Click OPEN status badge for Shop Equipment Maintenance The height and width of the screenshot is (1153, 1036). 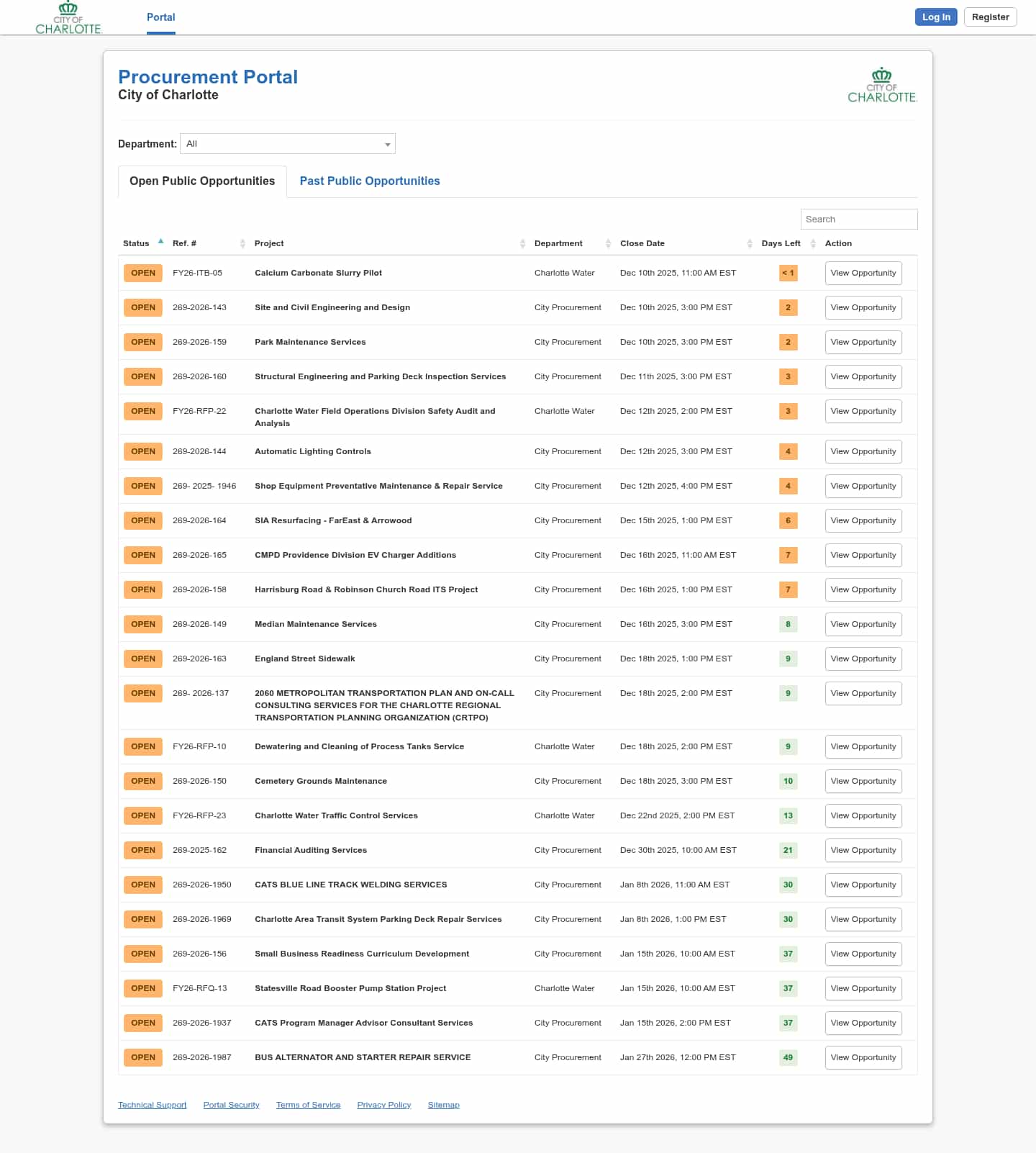click(143, 487)
